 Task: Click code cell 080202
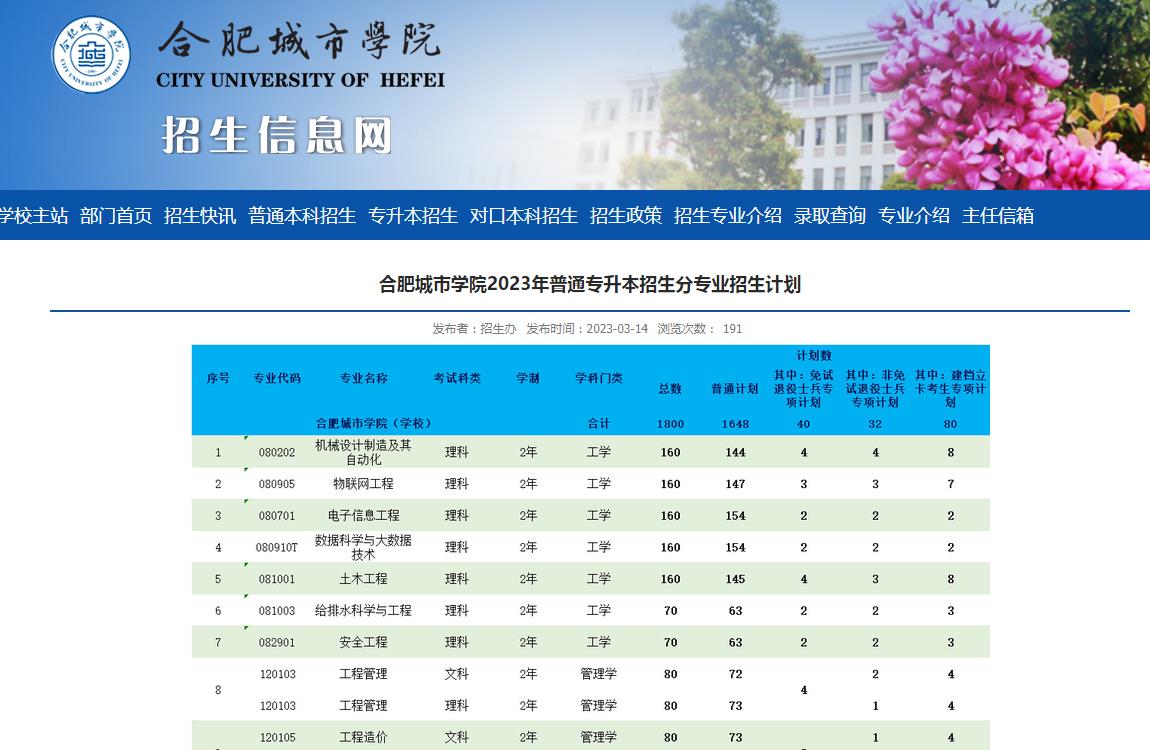point(277,452)
